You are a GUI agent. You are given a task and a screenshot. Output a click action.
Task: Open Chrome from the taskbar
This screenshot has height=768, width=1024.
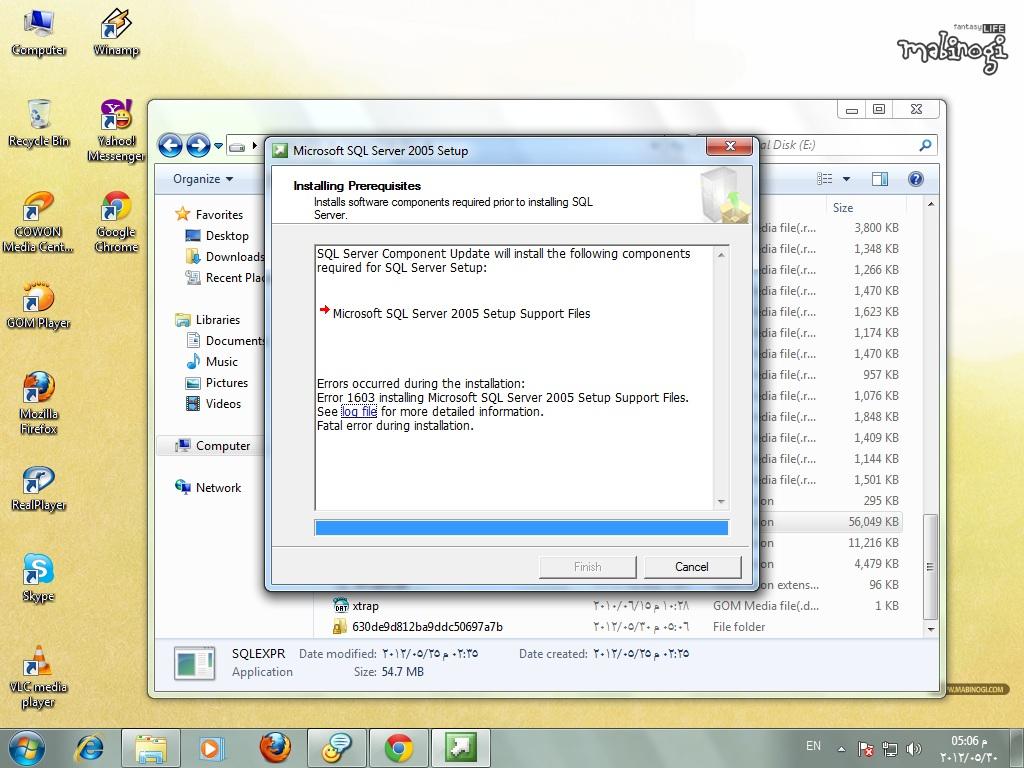coord(398,748)
